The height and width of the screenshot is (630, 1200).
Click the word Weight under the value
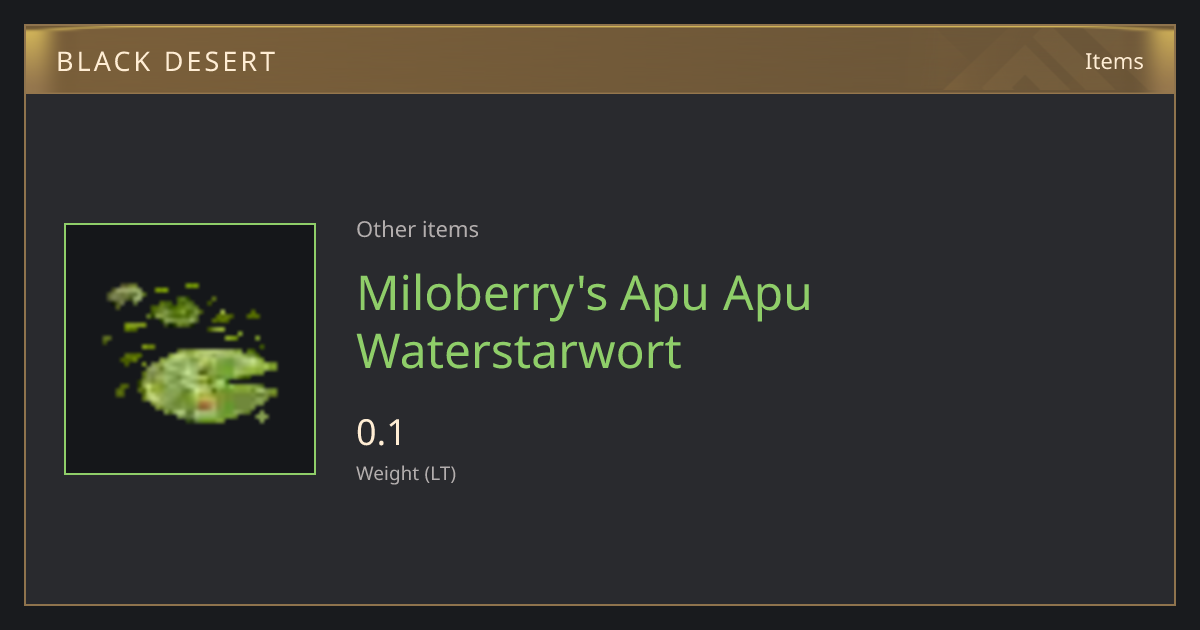387,474
